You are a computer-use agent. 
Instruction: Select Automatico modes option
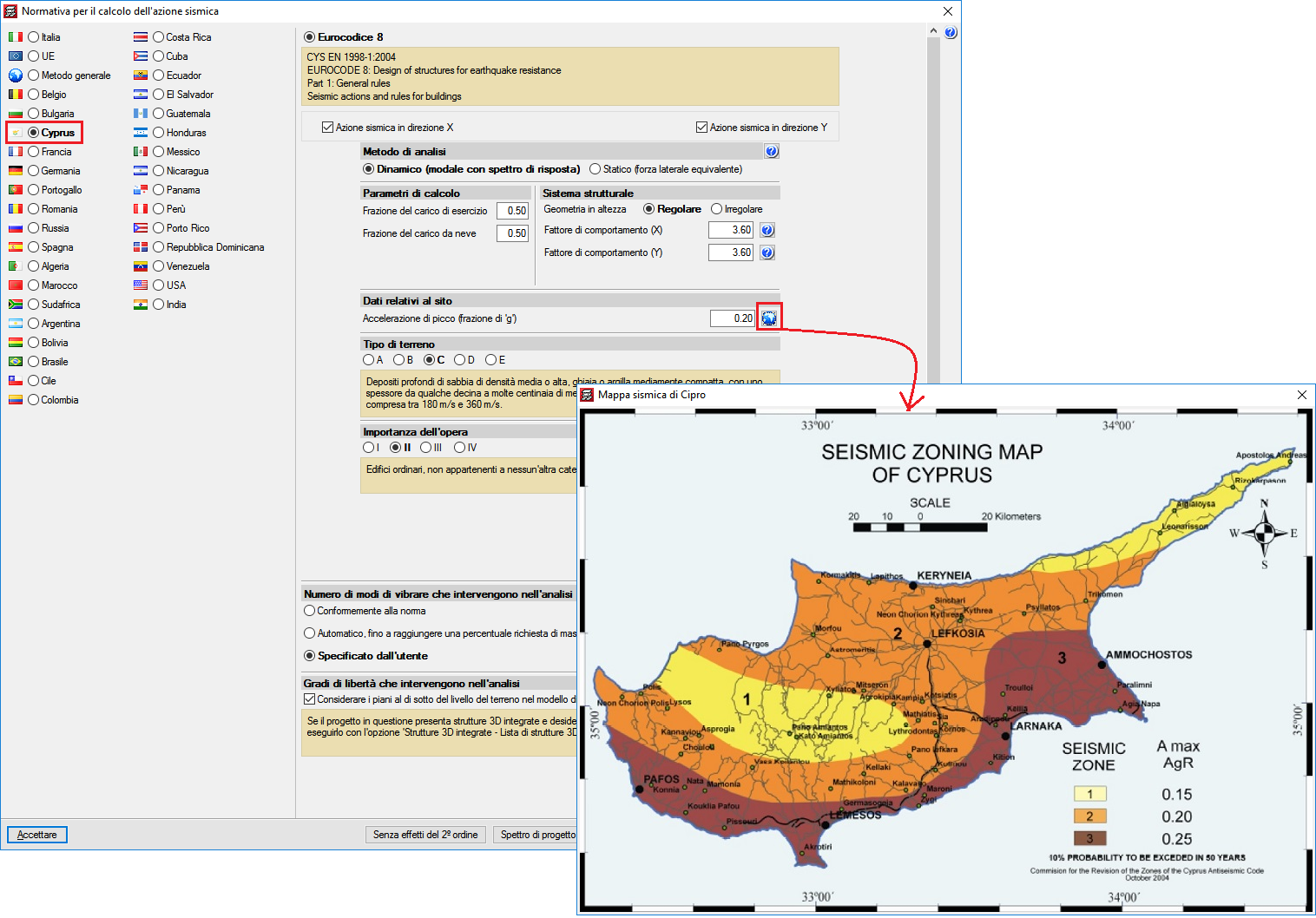(309, 633)
